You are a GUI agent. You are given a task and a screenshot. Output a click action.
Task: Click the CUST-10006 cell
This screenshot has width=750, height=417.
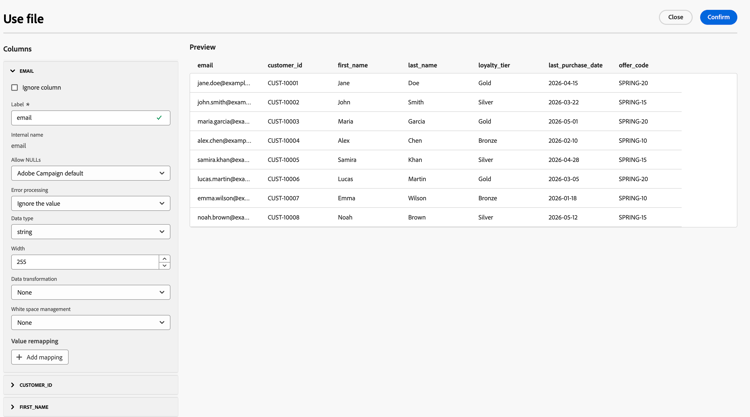(283, 178)
